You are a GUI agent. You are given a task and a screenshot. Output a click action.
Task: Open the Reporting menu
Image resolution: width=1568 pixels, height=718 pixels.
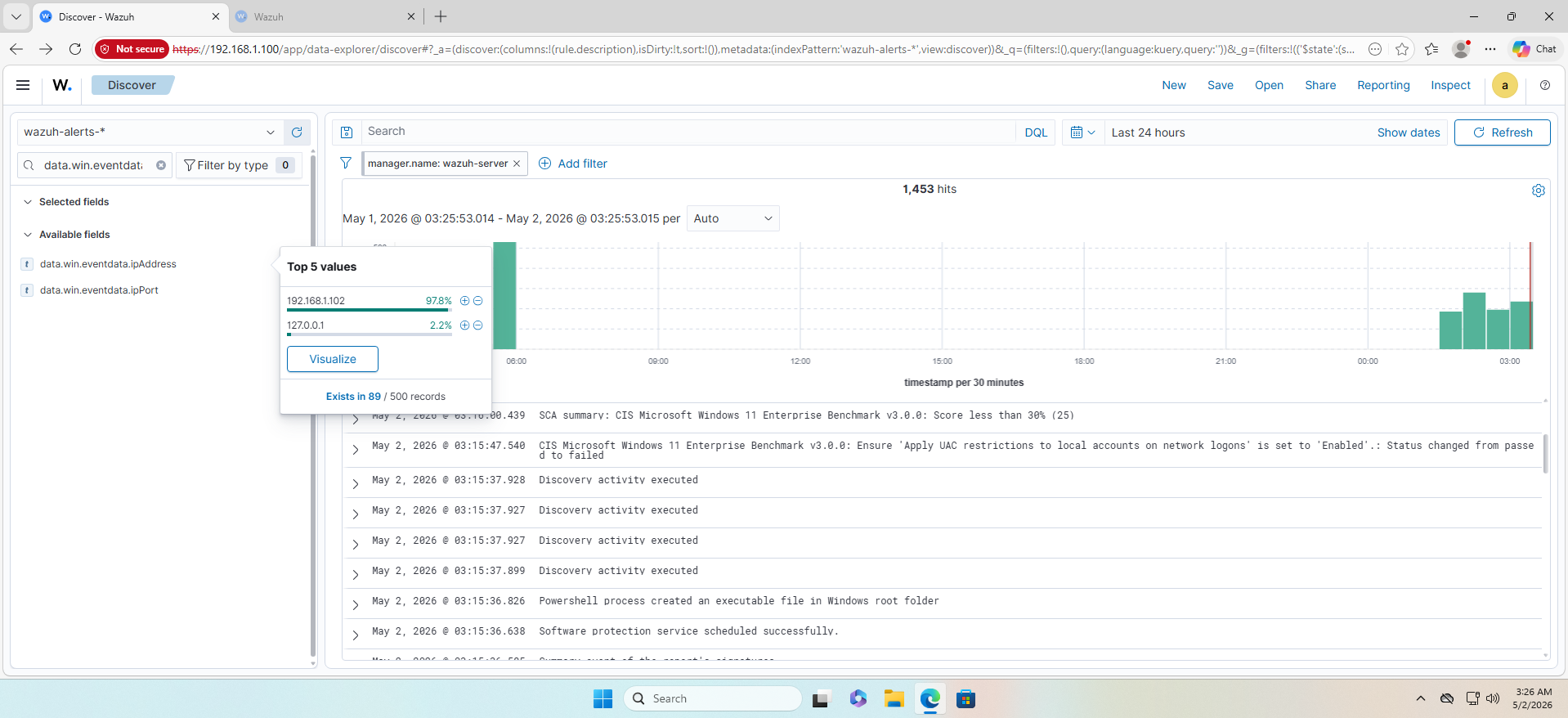(1383, 85)
